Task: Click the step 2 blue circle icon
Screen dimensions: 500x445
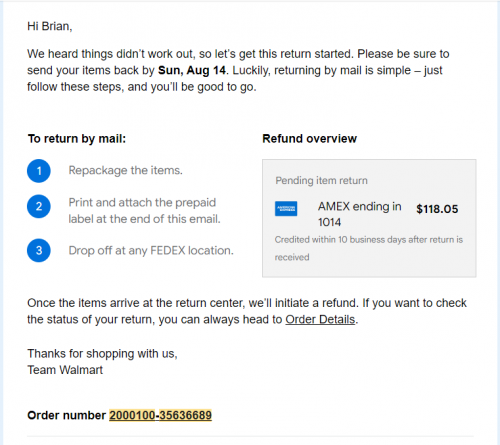Action: [39, 206]
